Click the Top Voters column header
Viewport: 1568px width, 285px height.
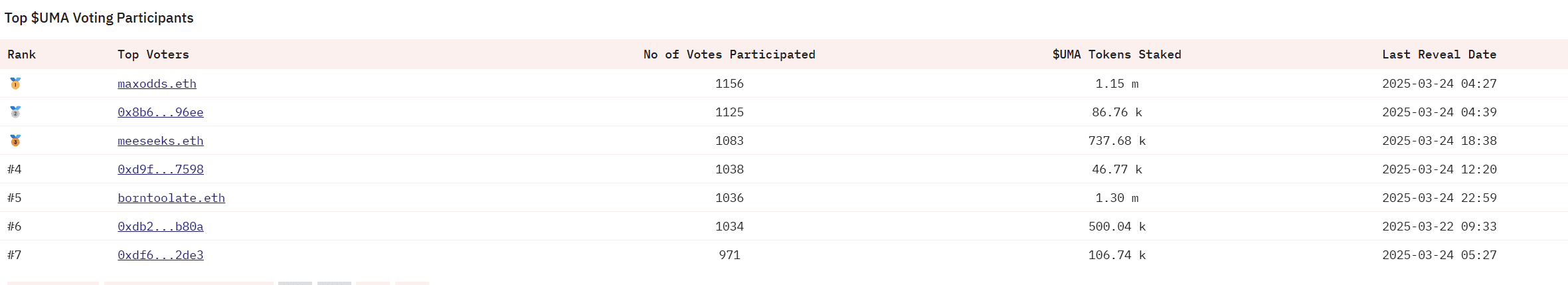pos(153,54)
